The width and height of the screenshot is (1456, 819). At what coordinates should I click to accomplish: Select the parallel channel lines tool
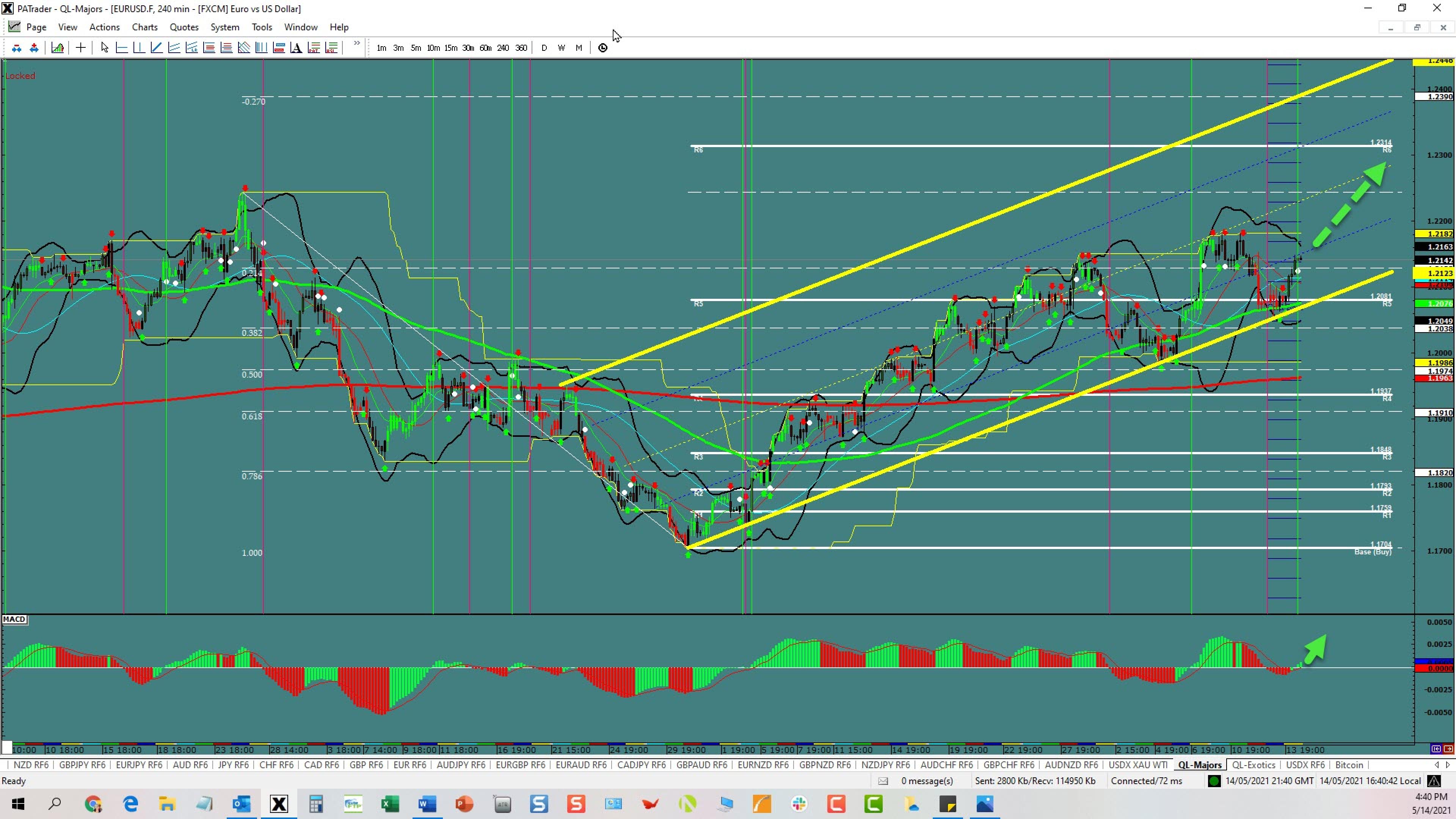[174, 48]
